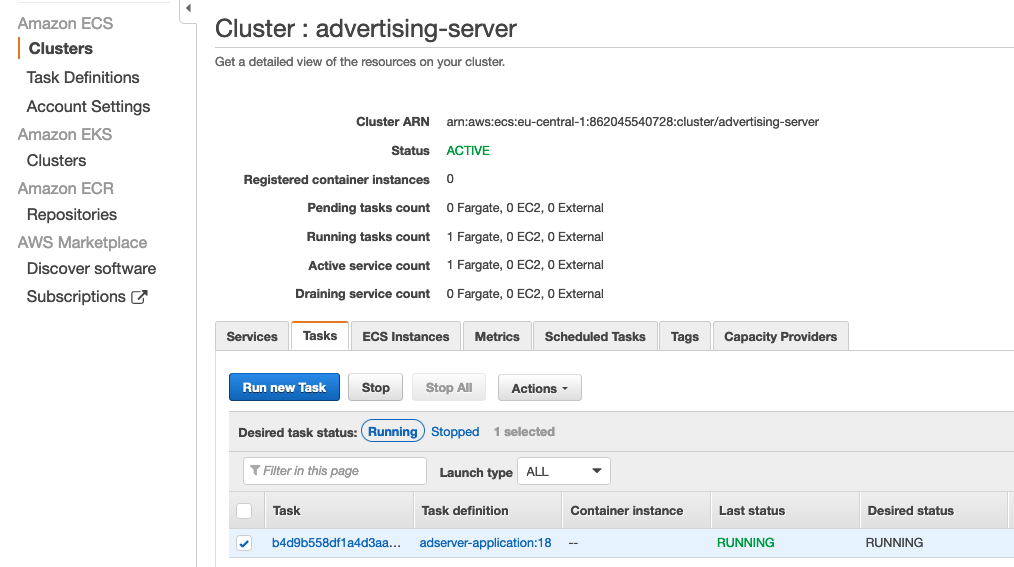Open the Tags tab

click(685, 336)
